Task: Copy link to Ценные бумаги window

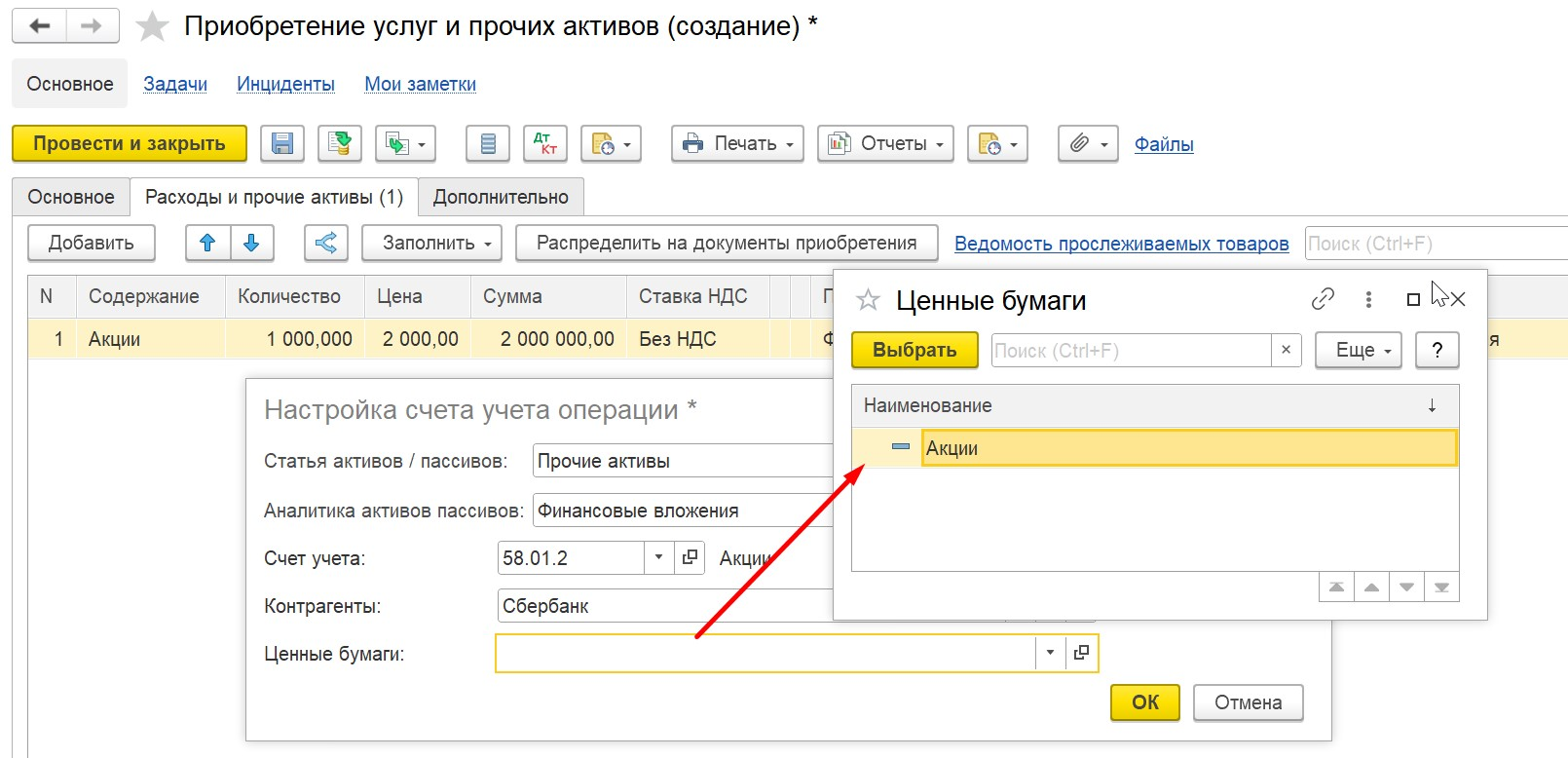Action: click(1323, 299)
